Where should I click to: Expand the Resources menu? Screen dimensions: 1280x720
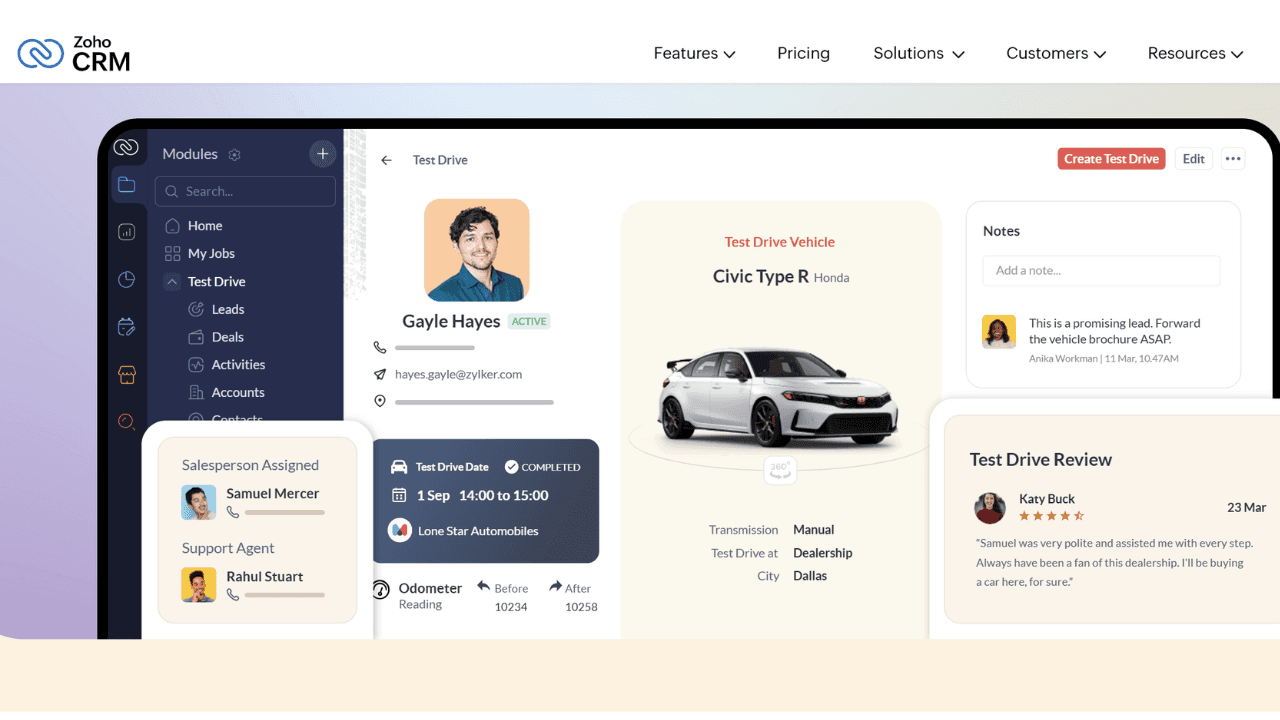(1195, 53)
